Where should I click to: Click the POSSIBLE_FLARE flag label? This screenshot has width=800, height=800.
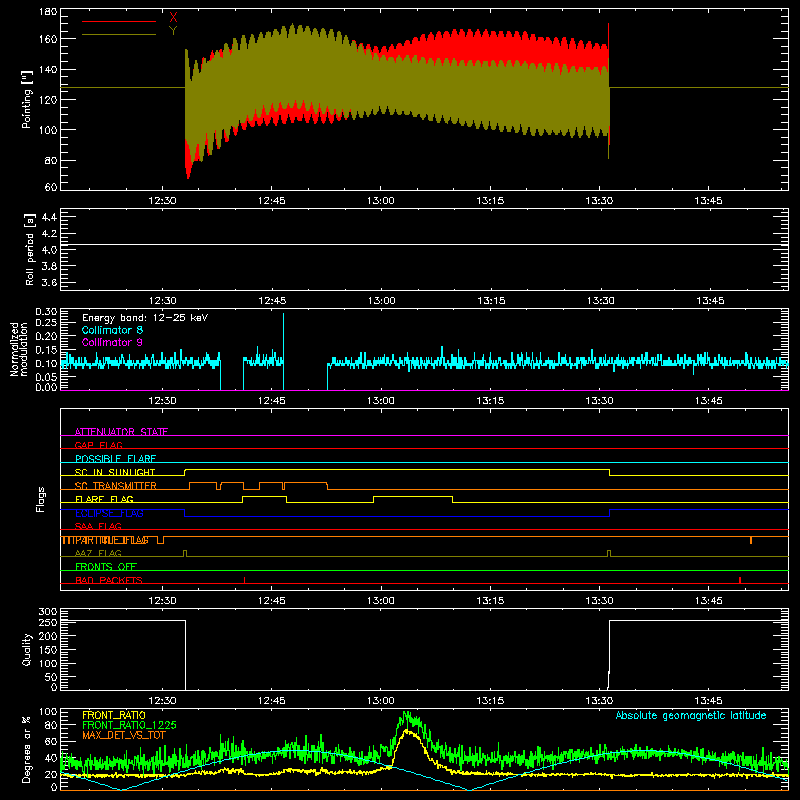pyautogui.click(x=115, y=459)
